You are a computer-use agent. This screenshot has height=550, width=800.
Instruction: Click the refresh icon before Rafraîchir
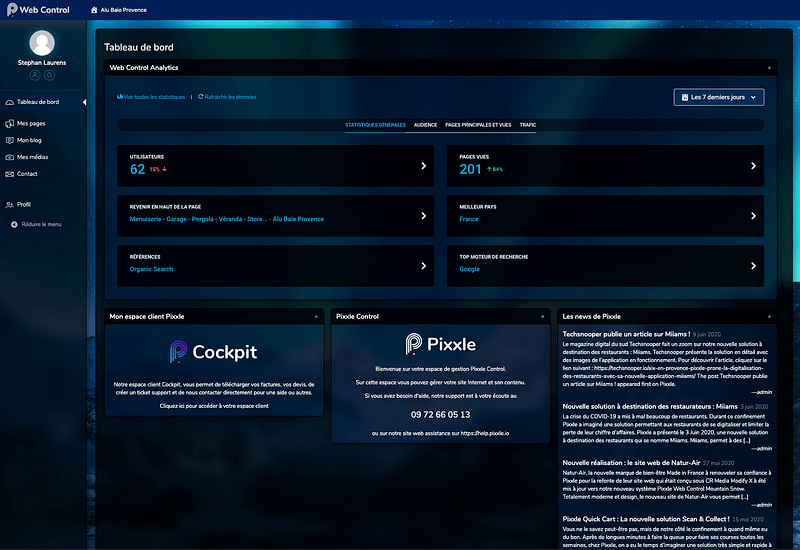201,96
